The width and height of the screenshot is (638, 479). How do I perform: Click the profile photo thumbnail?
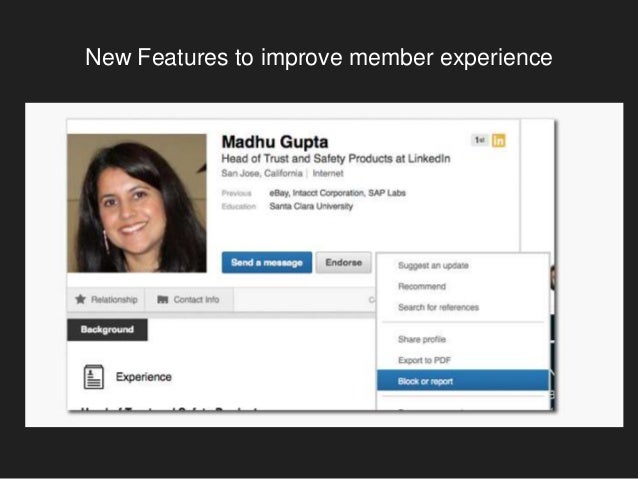click(137, 203)
